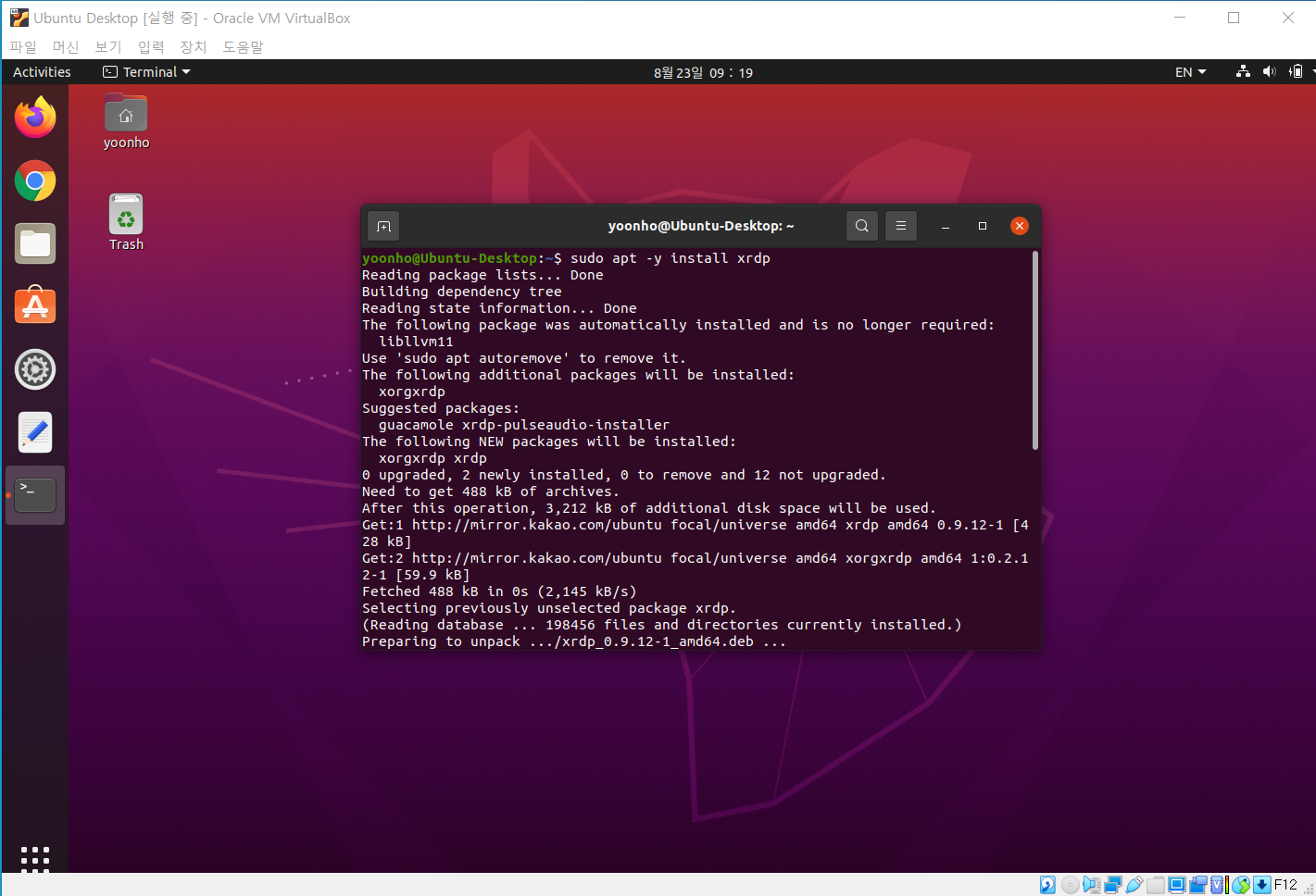The height and width of the screenshot is (896, 1316).
Task: Click VirtualBox hard disk activity icon
Action: pos(1047,885)
